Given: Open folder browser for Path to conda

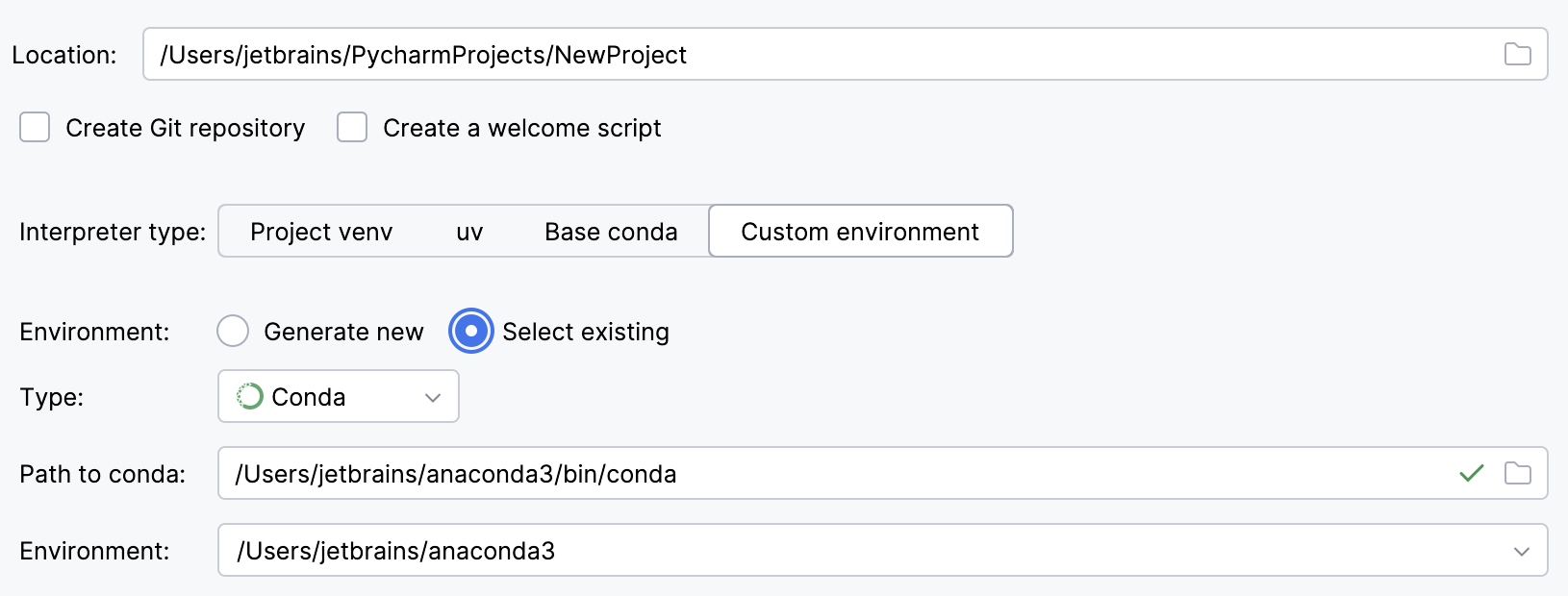Looking at the screenshot, I should tap(1518, 473).
